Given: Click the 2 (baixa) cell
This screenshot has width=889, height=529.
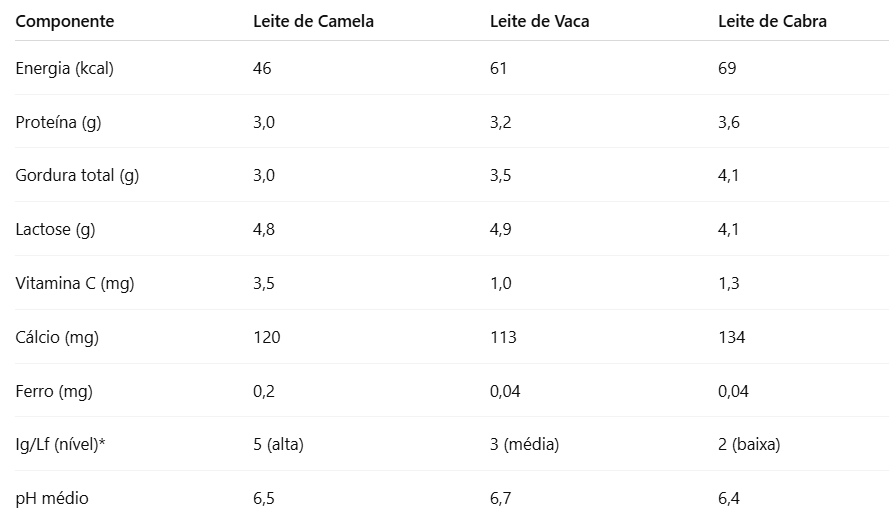Looking at the screenshot, I should (x=749, y=445).
